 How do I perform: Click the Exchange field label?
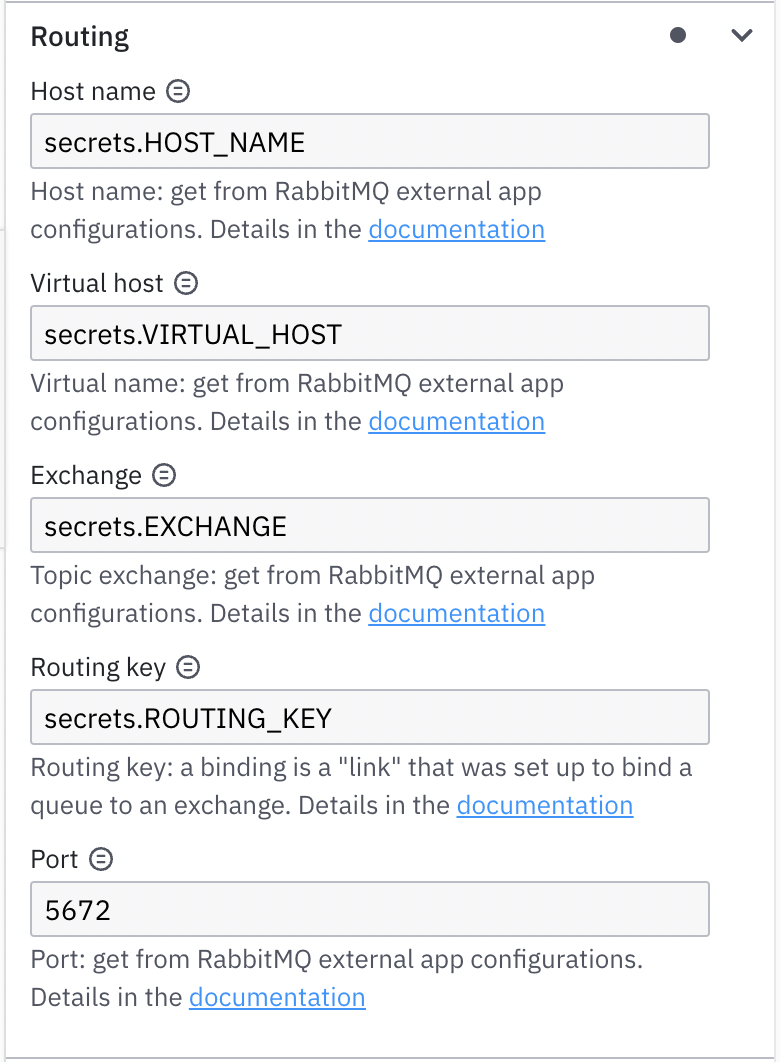[83, 475]
